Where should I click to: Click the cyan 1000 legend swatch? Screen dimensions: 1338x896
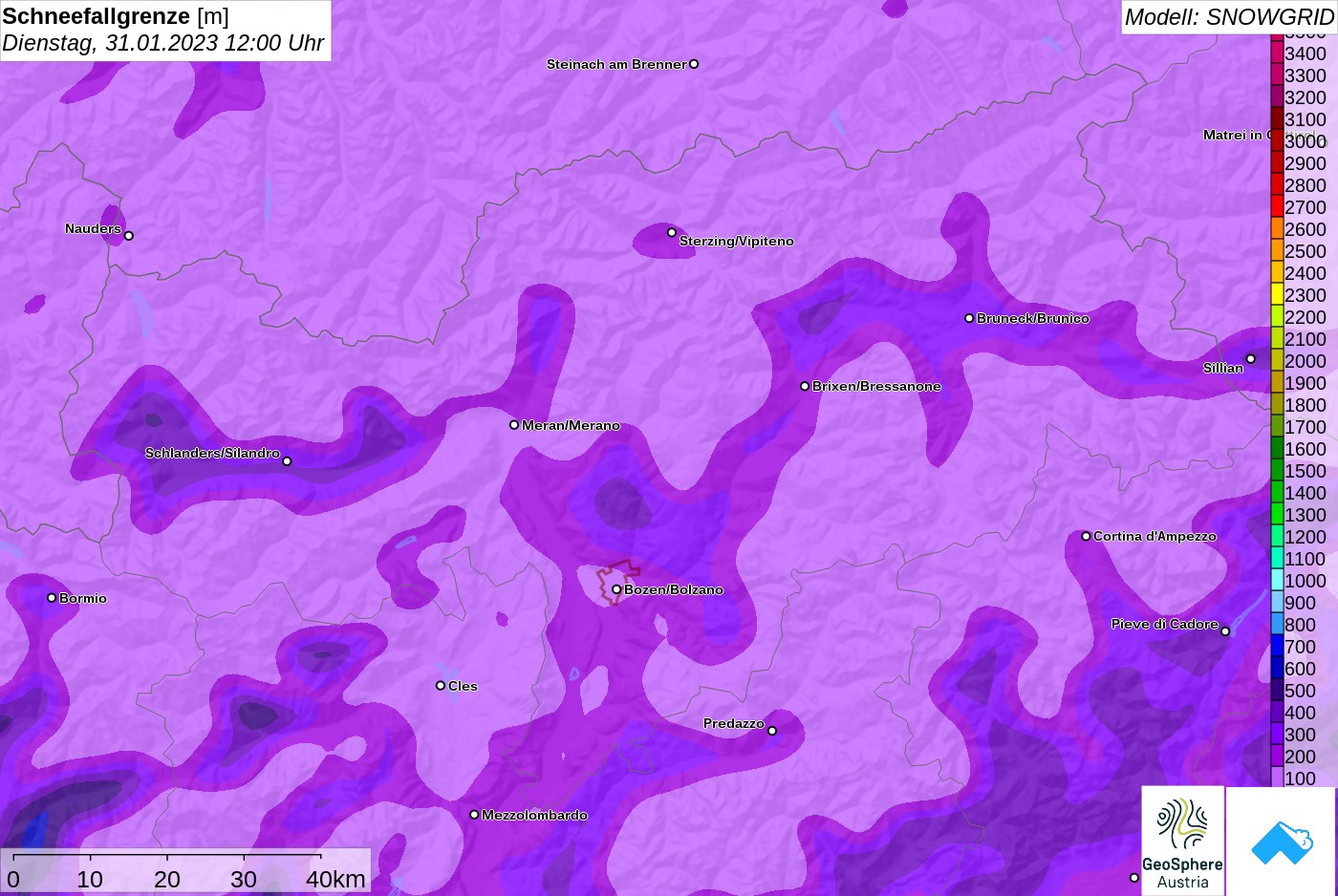tap(1277, 580)
